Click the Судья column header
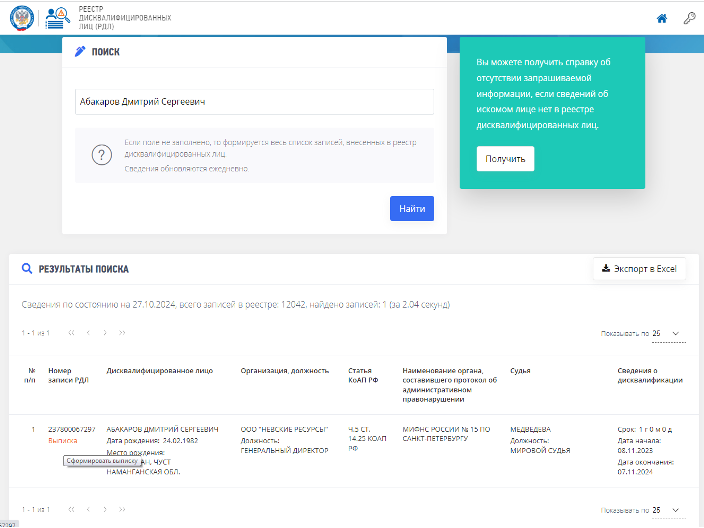Screen dimensions: 704x528 click(x=523, y=370)
